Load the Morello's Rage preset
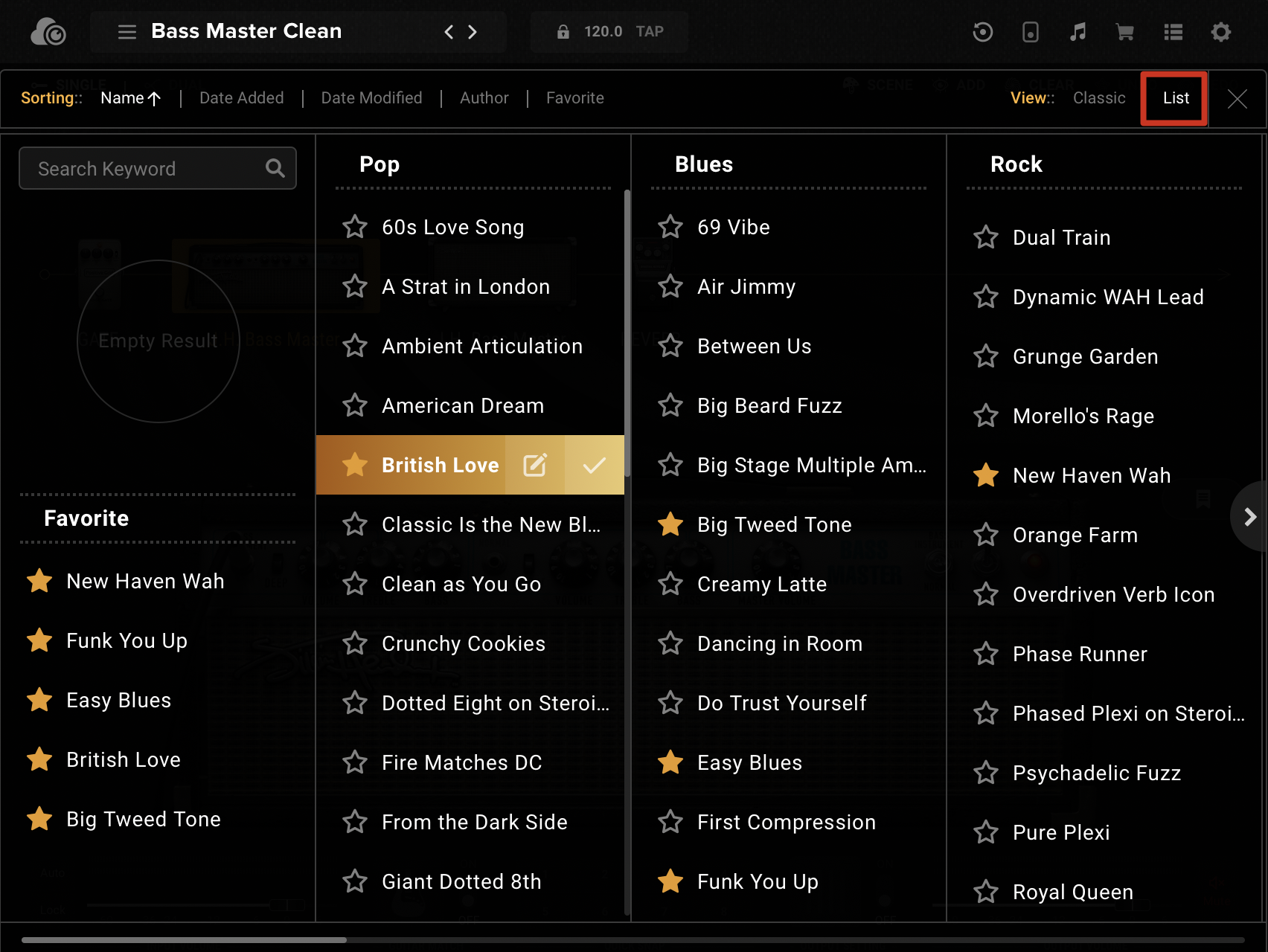Viewport: 1268px width, 952px height. [1083, 416]
